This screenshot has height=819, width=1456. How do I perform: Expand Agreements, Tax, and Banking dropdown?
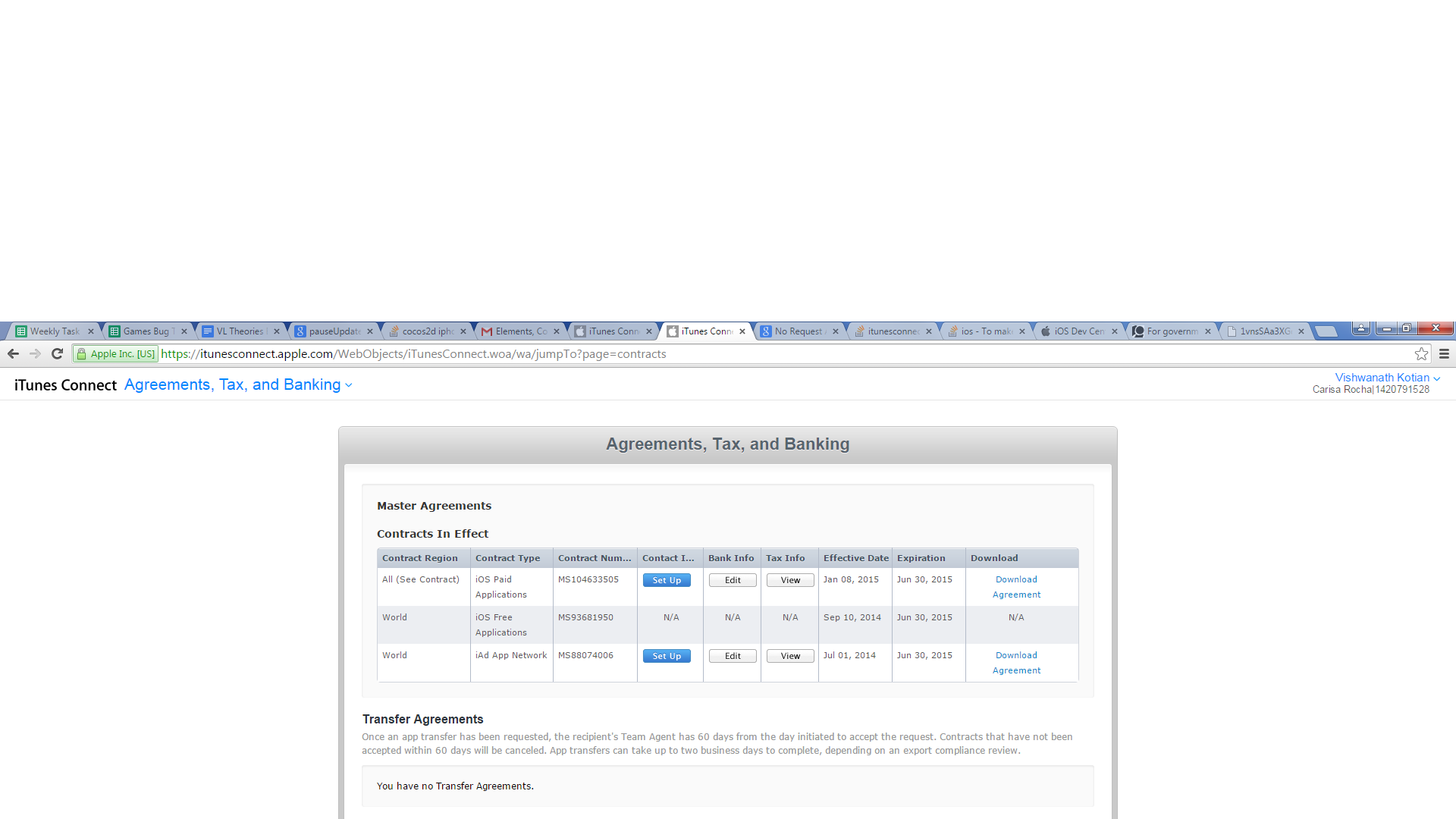click(238, 385)
